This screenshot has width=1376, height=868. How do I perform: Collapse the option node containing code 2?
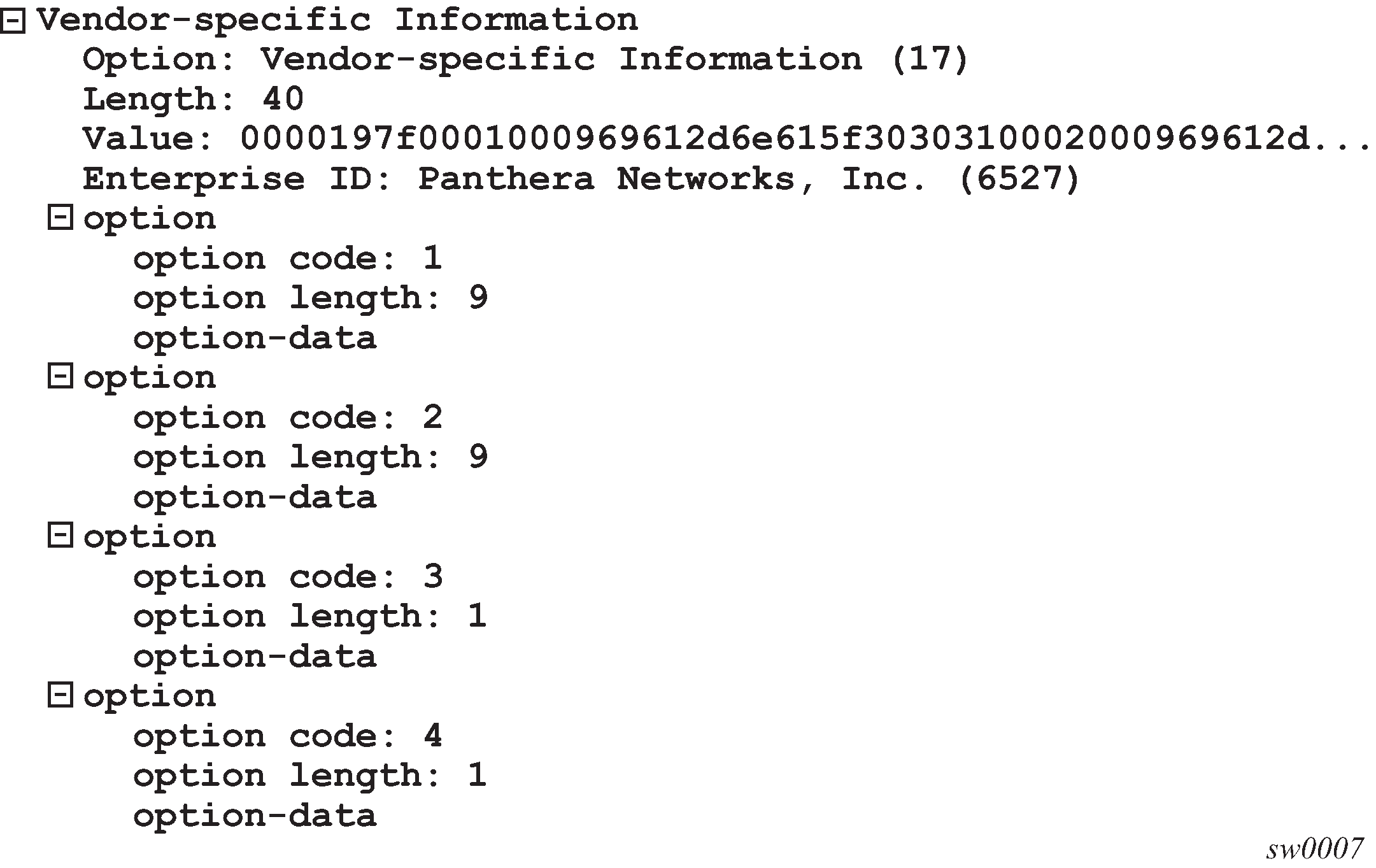click(x=60, y=378)
